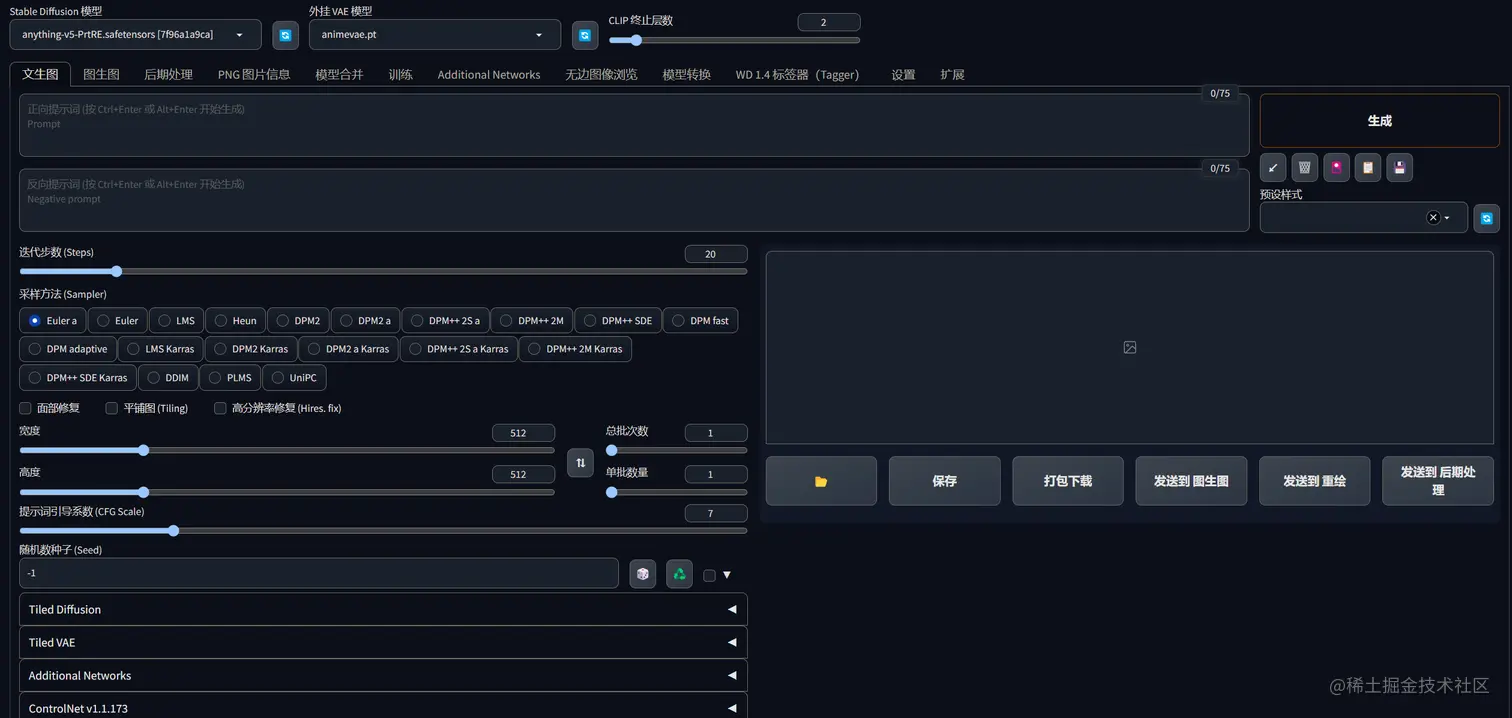Viewport: 1512px width, 718px height.
Task: Click the arrow icon to restore last prompt
Action: click(1273, 167)
